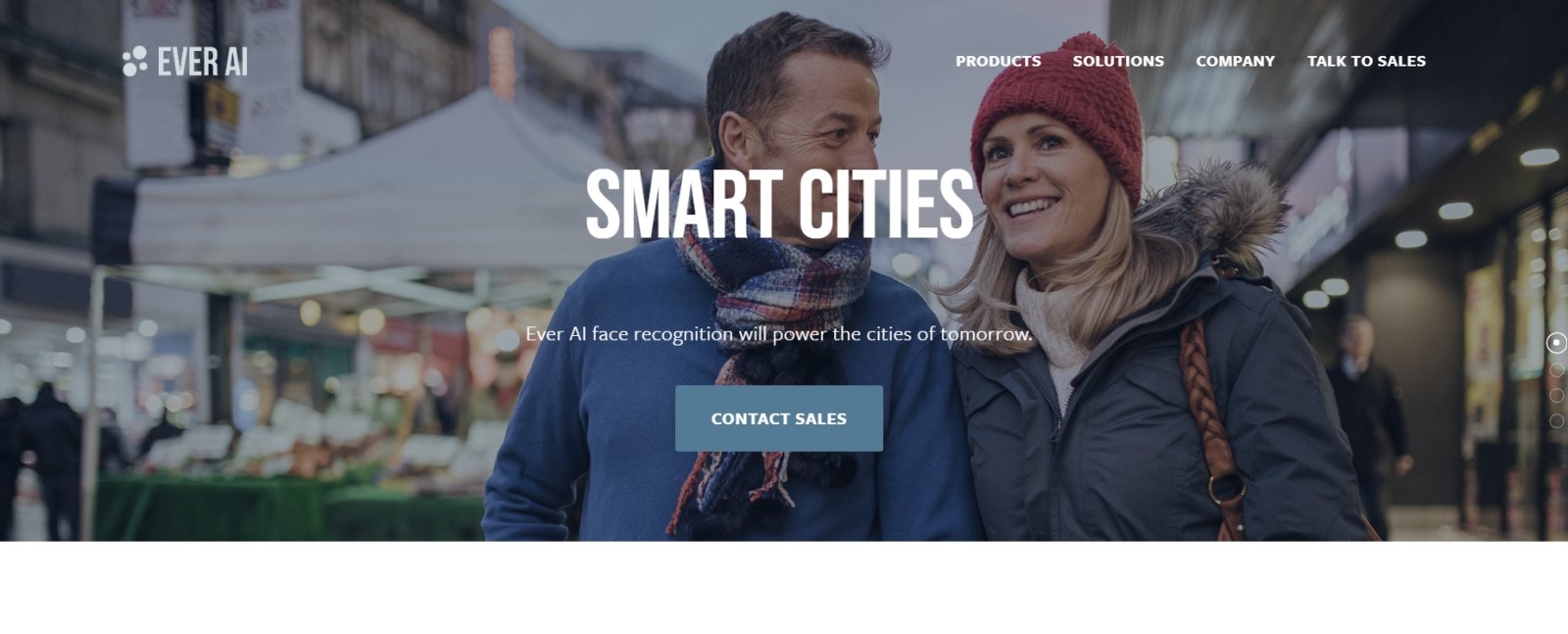
Task: Open the Products menu
Action: 998,61
